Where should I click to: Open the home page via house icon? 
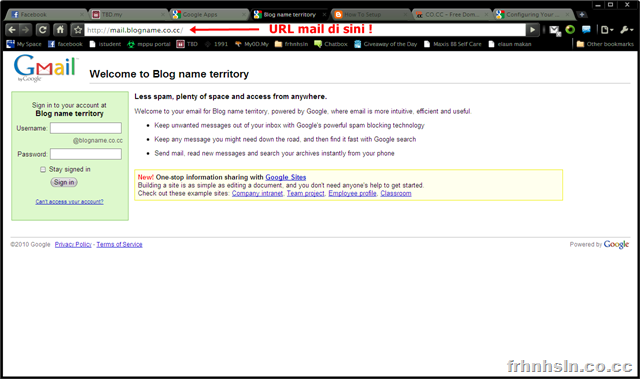coord(60,29)
